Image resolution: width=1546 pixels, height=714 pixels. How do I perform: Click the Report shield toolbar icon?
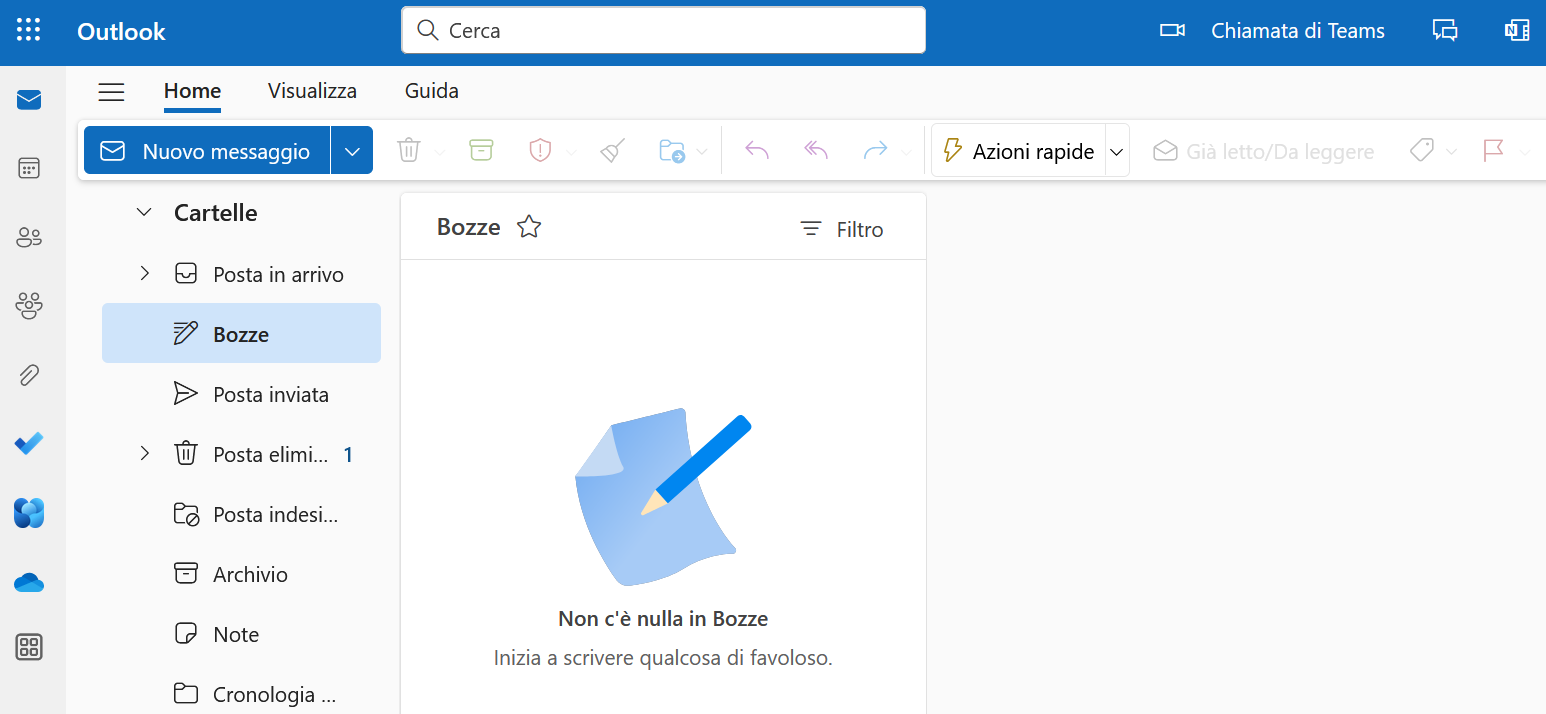point(540,151)
